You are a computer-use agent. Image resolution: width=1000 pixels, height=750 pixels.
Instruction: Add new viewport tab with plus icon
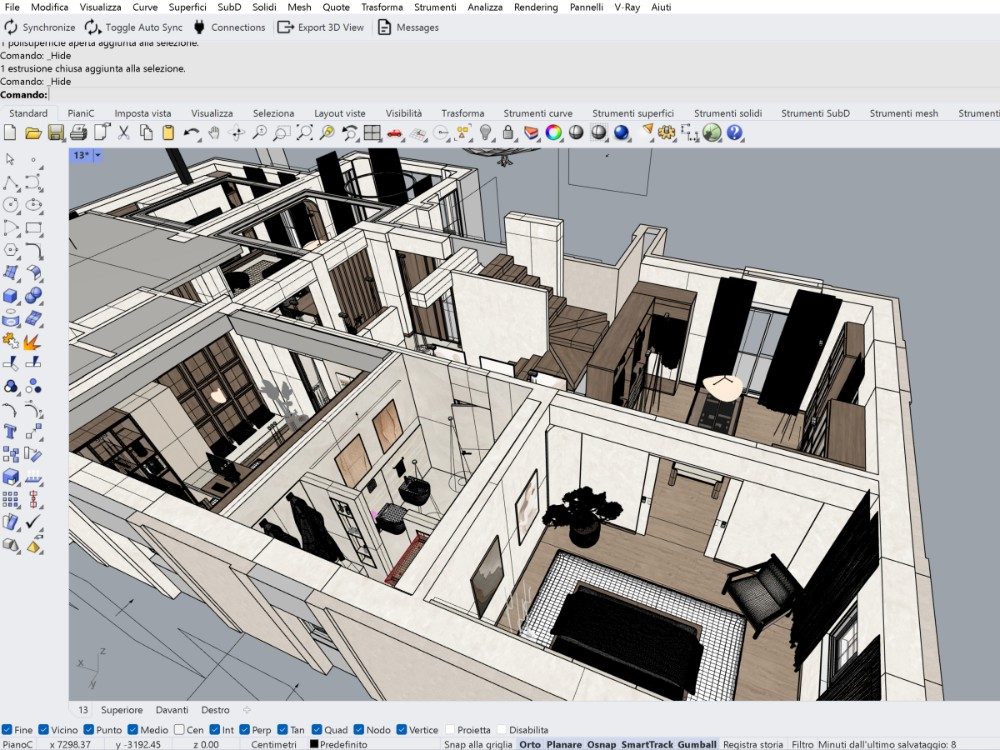coord(247,710)
